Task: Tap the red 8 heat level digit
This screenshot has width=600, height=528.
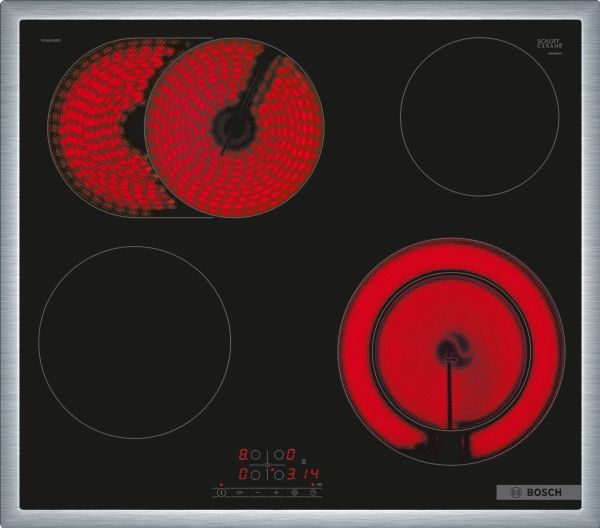Action: point(242,455)
